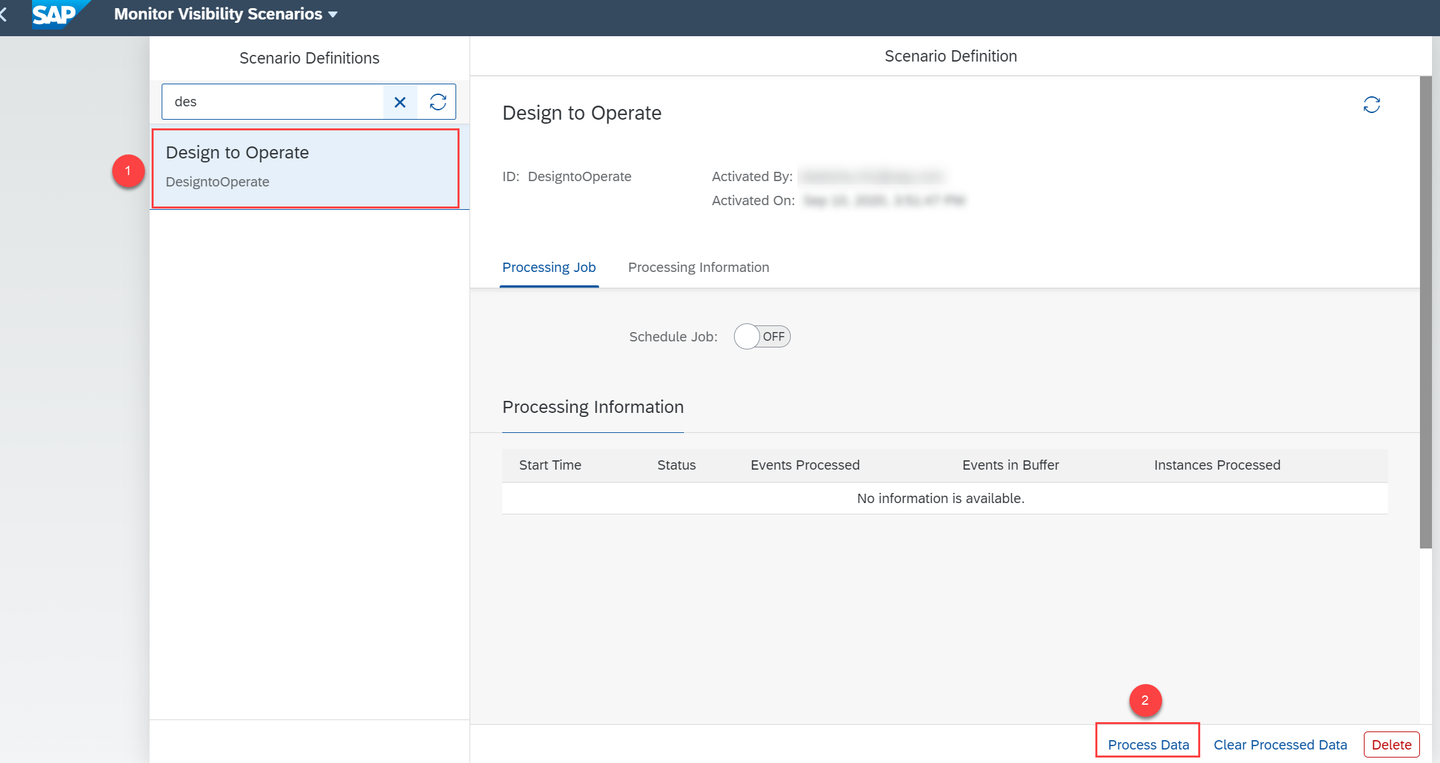1440x763 pixels.
Task: Click the Schedule Job: label
Action: 673,337
